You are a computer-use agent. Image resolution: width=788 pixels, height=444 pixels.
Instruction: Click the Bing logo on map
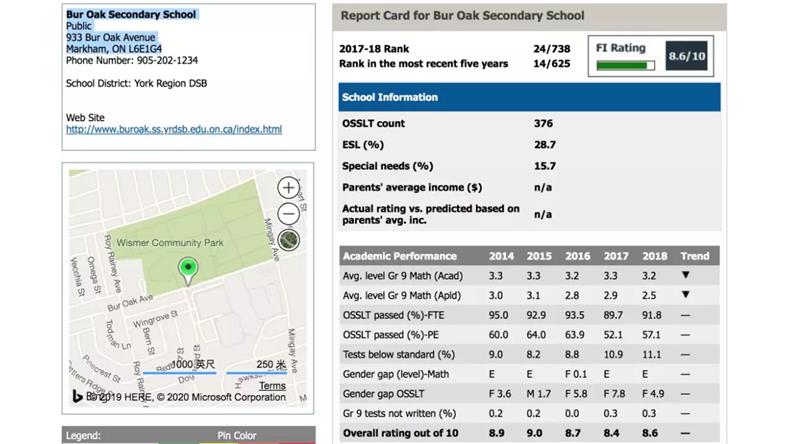coord(75,397)
